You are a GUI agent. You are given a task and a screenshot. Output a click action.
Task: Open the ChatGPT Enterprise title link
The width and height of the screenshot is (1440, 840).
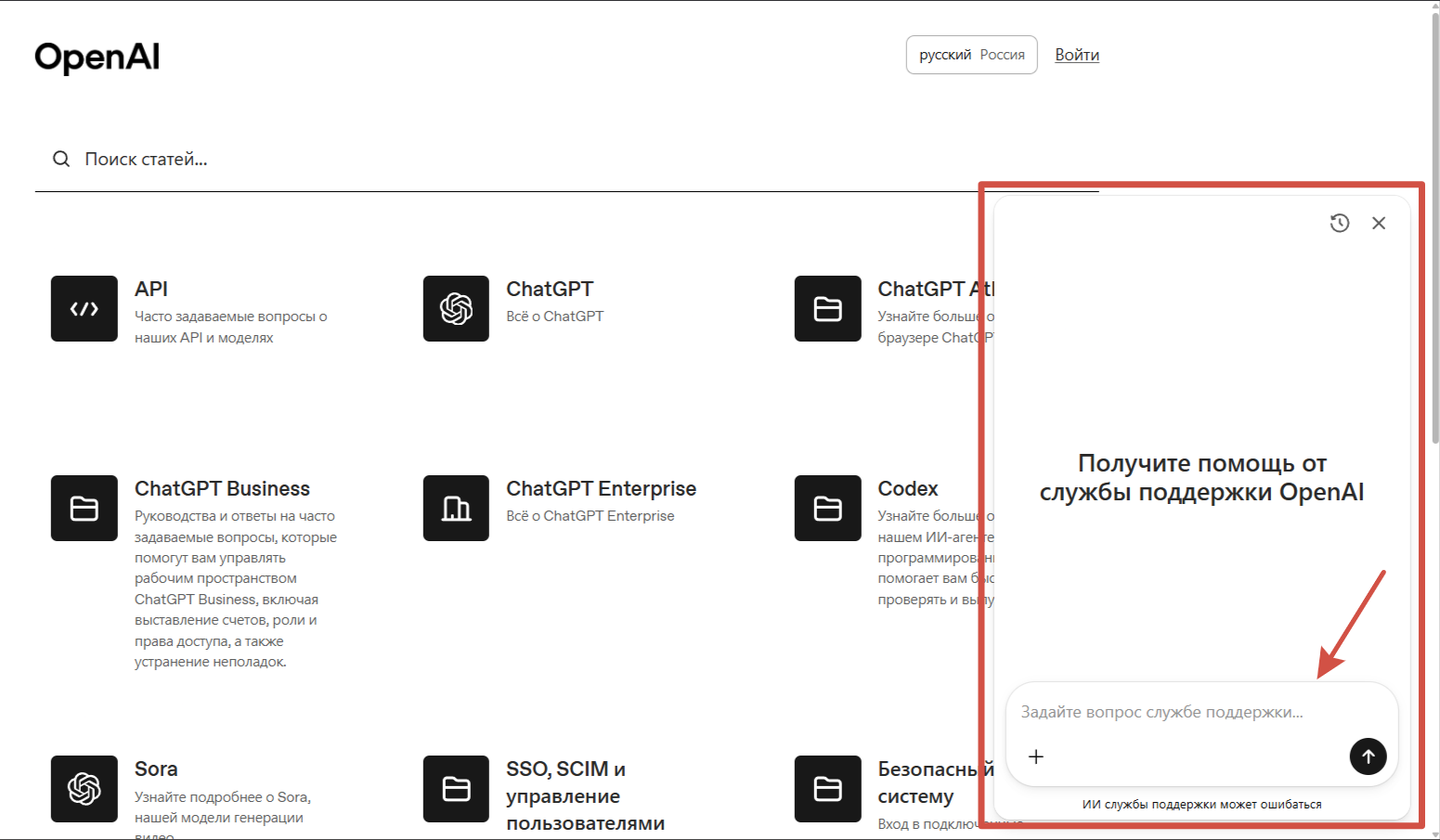pos(601,489)
